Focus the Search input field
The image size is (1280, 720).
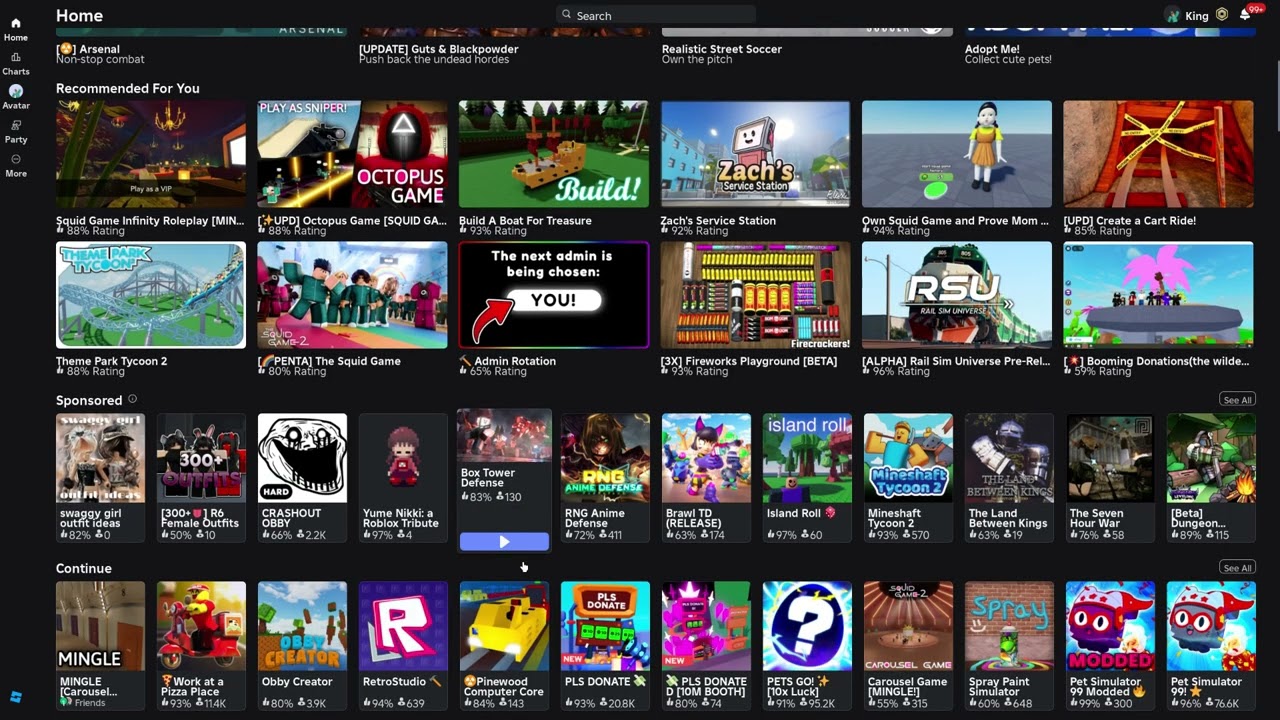click(x=656, y=15)
